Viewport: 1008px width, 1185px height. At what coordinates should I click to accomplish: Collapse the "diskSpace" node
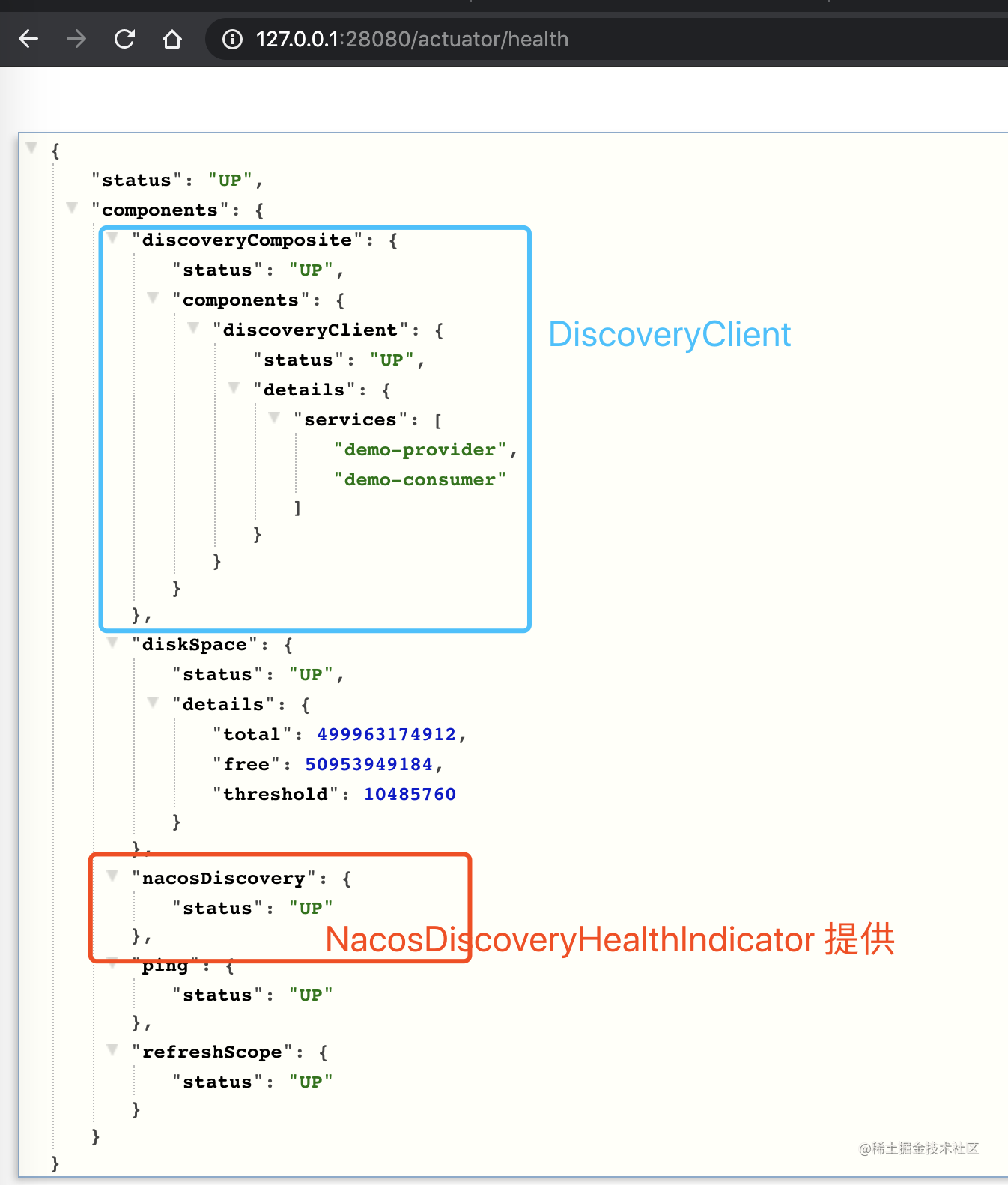112,642
